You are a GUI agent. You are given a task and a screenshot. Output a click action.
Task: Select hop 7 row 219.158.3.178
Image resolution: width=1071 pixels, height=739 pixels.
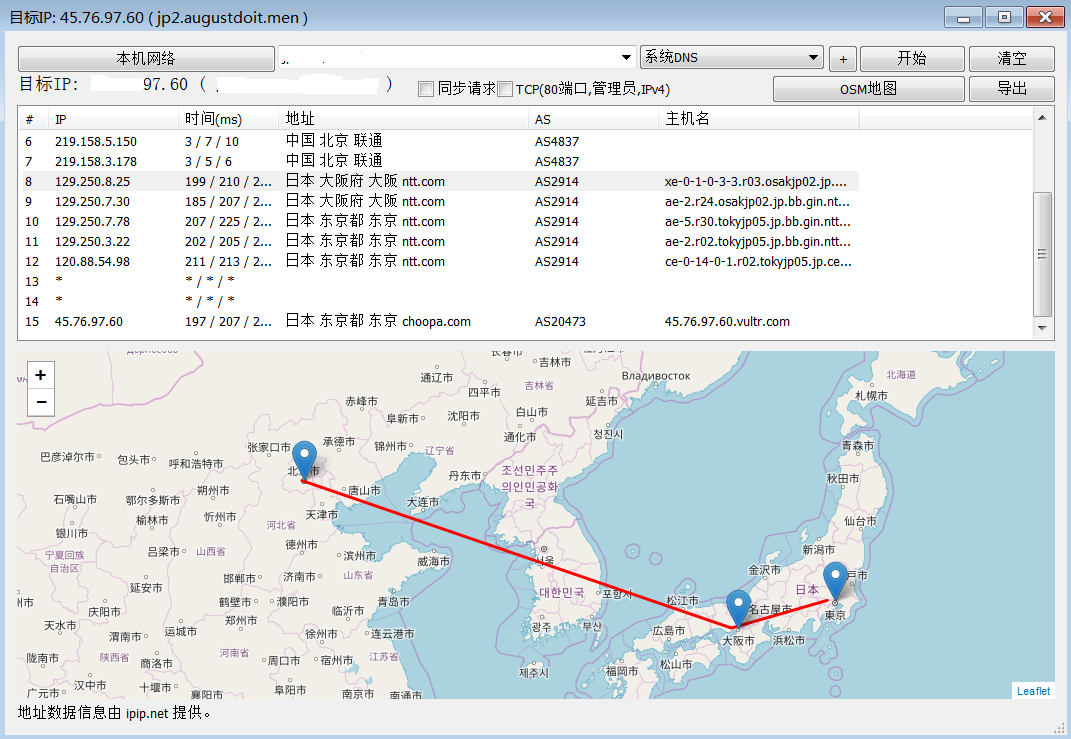[x=439, y=161]
